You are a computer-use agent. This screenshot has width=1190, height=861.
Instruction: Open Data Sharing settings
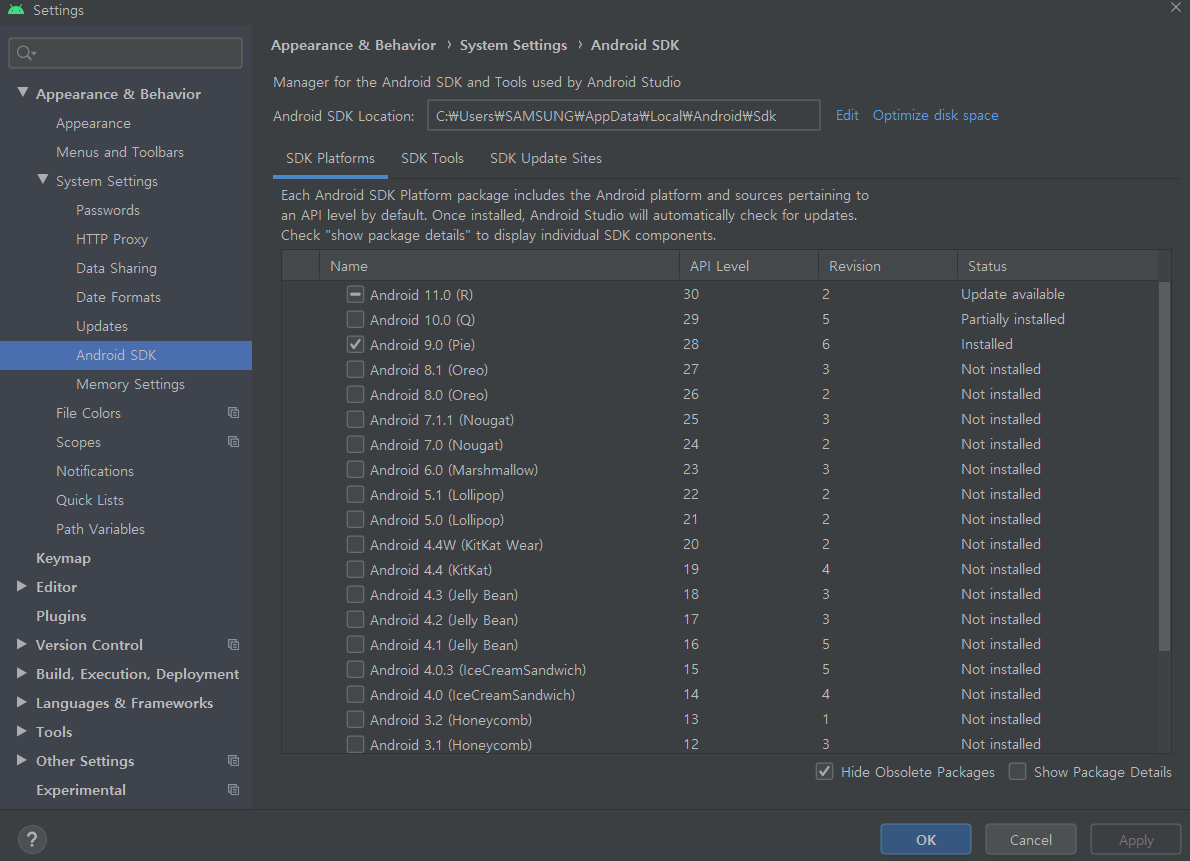(116, 268)
